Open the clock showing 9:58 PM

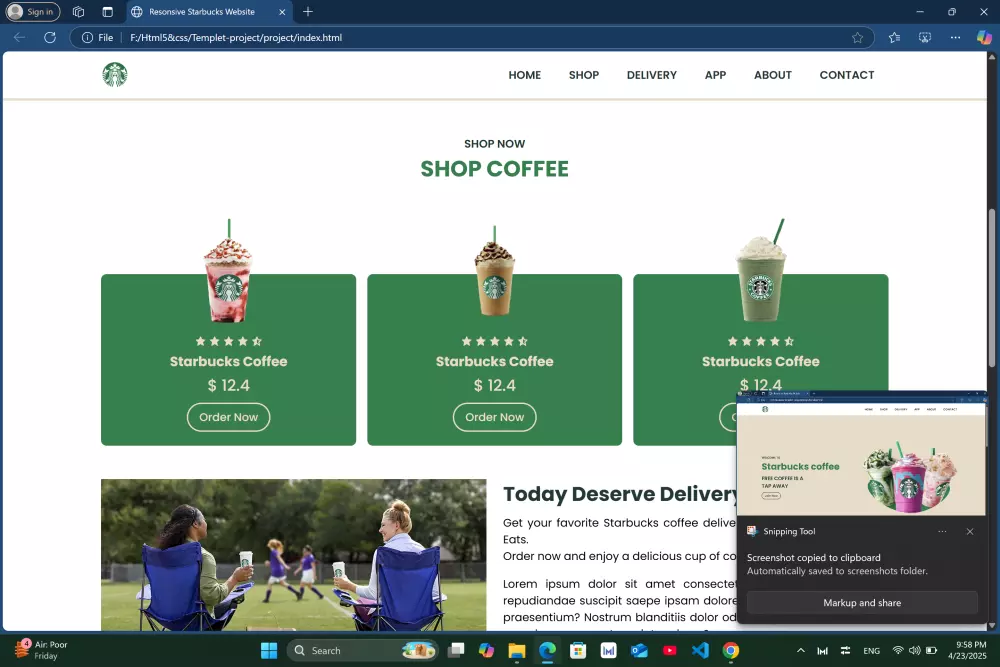[967, 650]
